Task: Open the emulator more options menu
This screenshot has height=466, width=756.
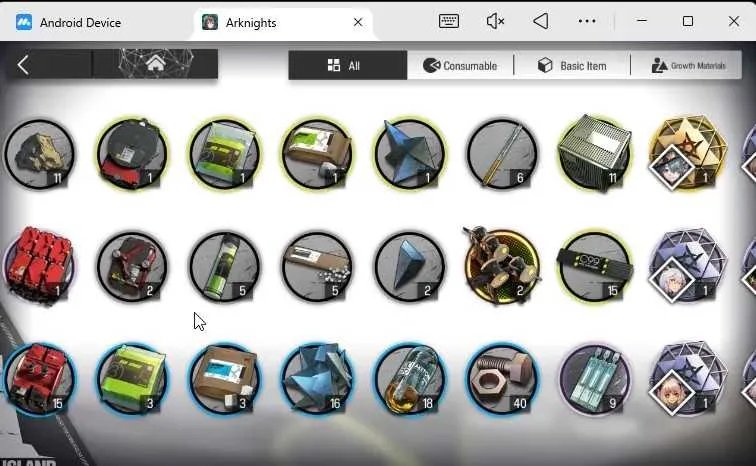Action: pos(587,21)
